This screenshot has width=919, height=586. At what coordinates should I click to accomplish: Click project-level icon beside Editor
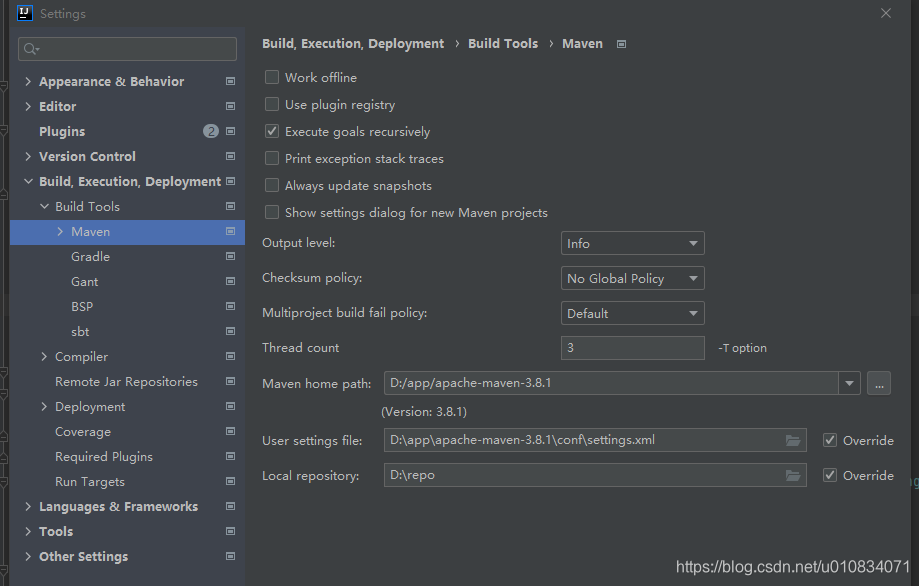coord(230,106)
